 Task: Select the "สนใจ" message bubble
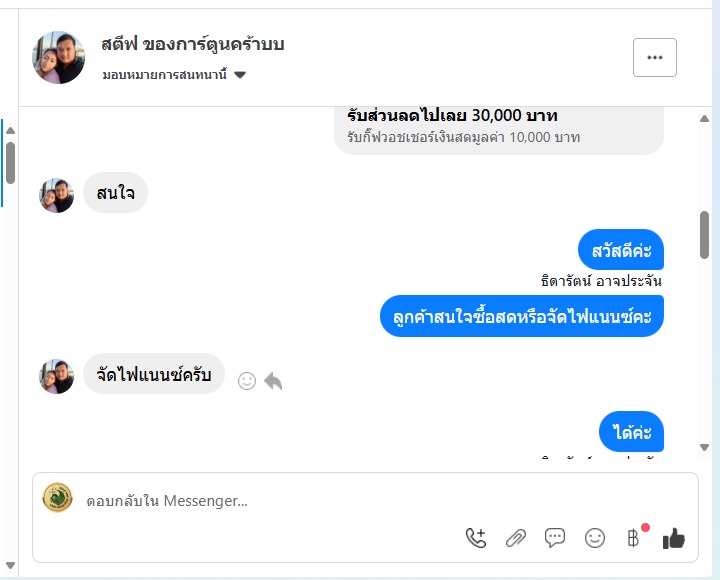(x=115, y=193)
